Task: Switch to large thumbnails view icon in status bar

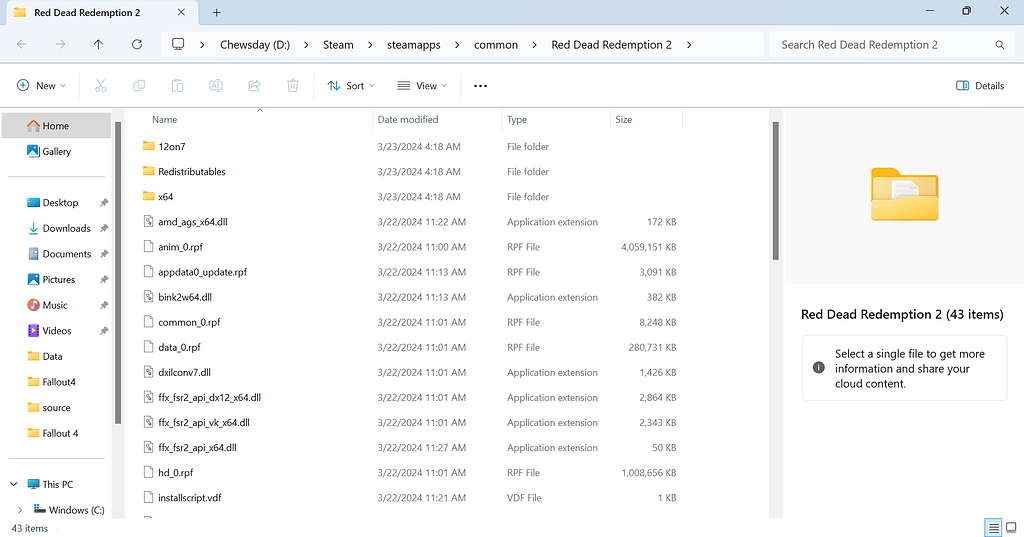Action: tap(1011, 528)
